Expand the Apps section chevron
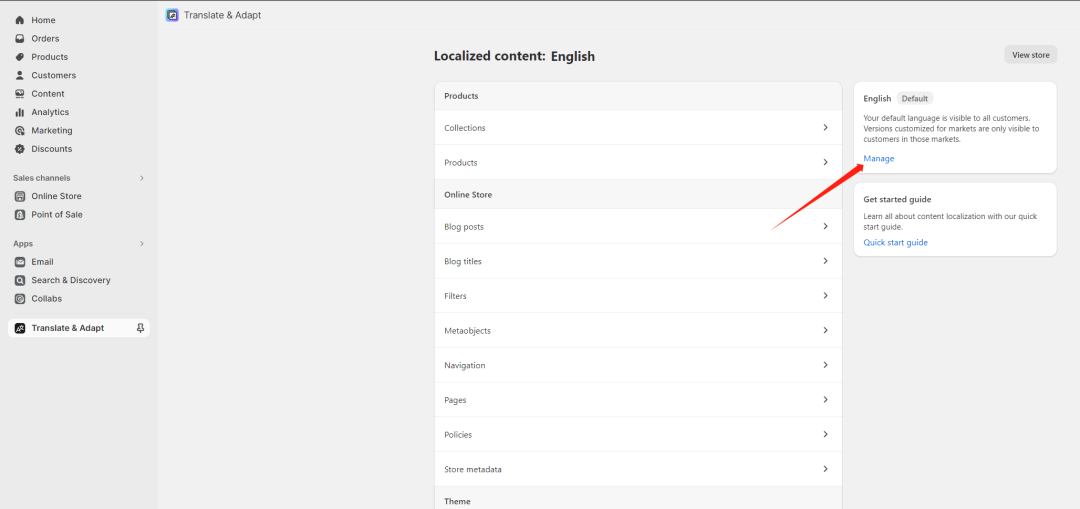 click(142, 243)
